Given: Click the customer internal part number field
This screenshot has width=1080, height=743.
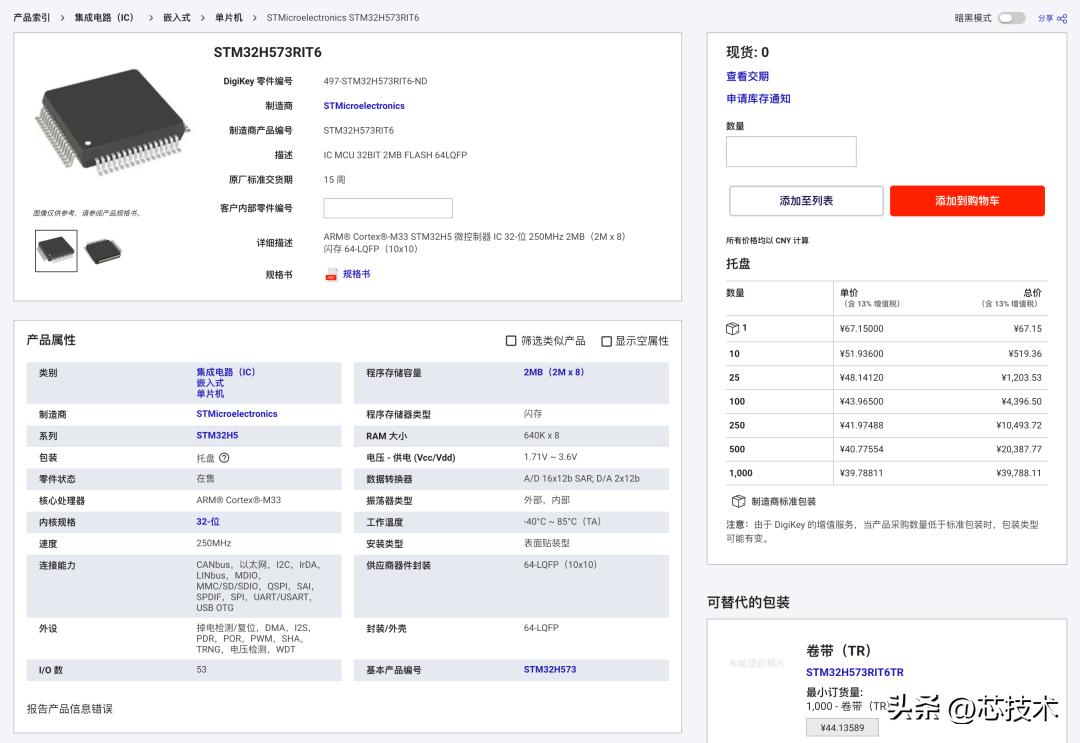Looking at the screenshot, I should [388, 208].
